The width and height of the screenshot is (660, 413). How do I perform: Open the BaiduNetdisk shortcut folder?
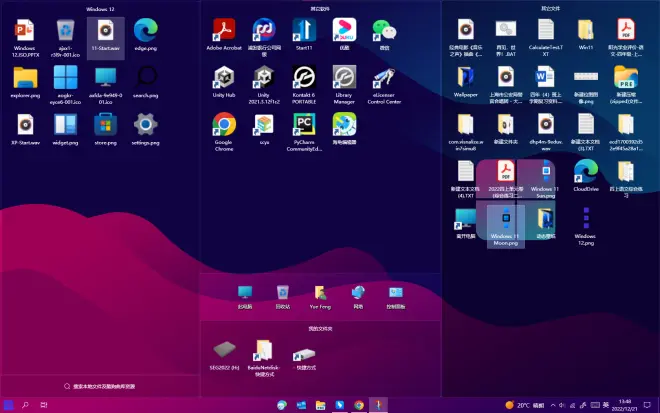coord(264,359)
